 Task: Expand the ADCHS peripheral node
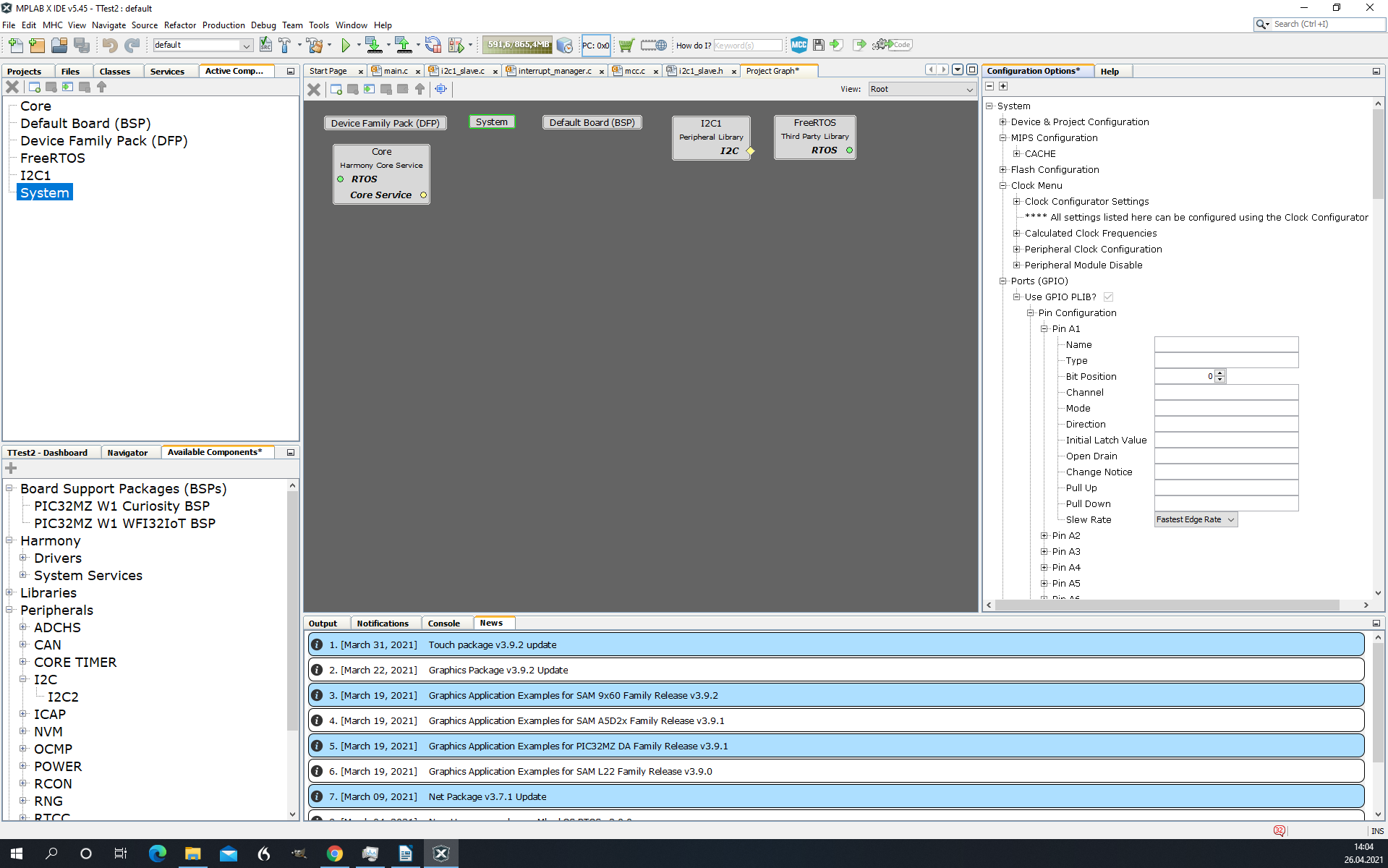23,627
